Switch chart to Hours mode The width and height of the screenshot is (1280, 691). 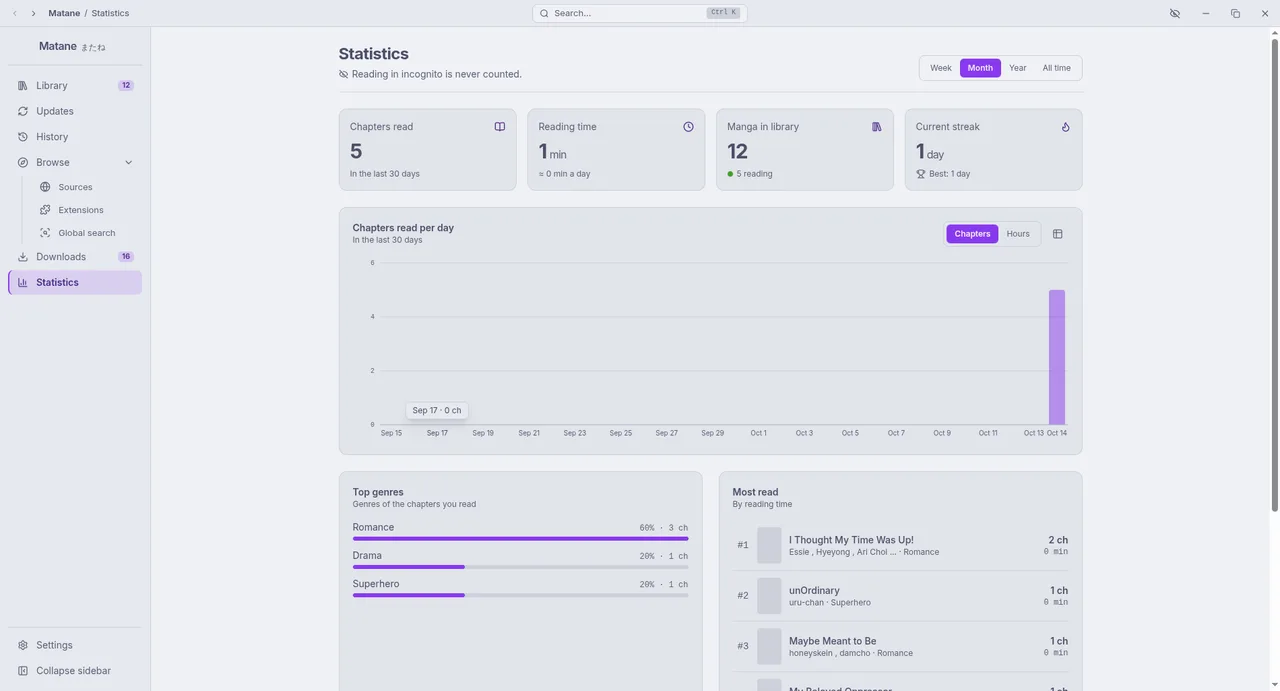pos(1018,234)
